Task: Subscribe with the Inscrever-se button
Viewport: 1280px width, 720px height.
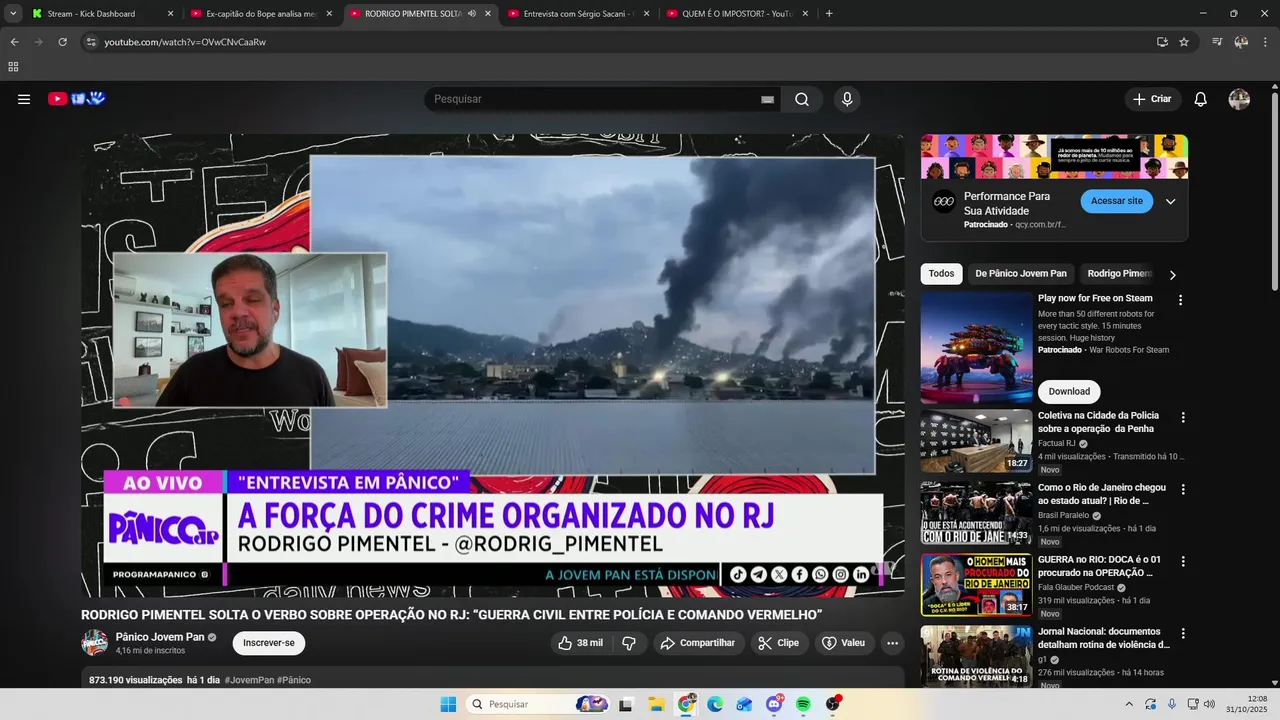Action: click(x=269, y=643)
